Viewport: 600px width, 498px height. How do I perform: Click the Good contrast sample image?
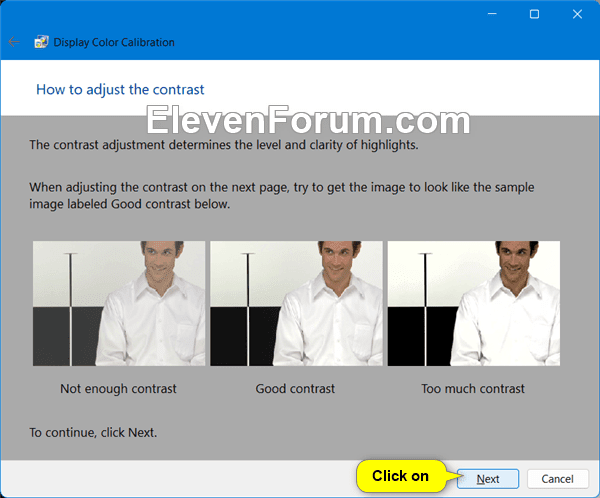[296, 303]
